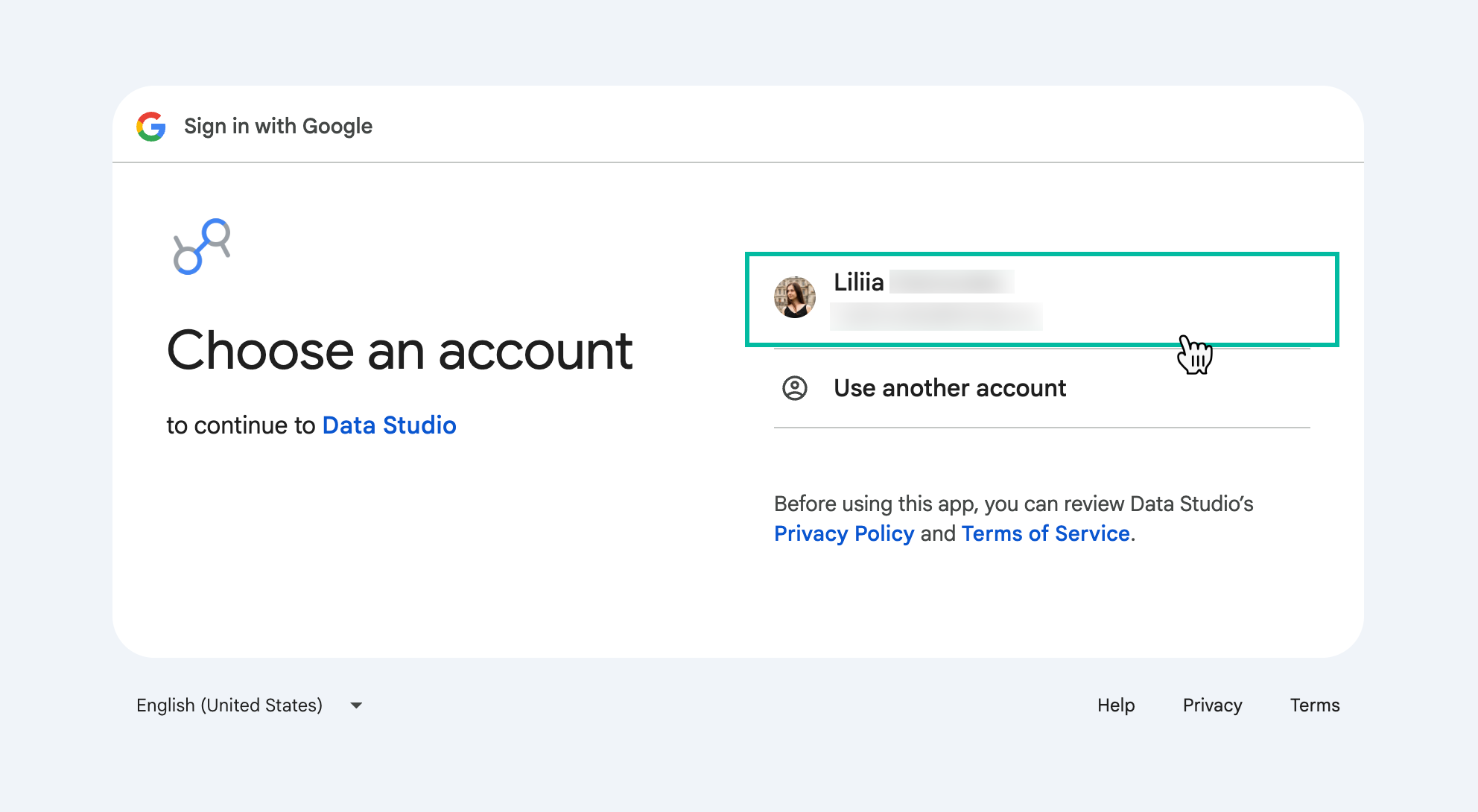Click the person icon beside Use another account
Screen dimensions: 1478x812
pyautogui.click(x=795, y=388)
